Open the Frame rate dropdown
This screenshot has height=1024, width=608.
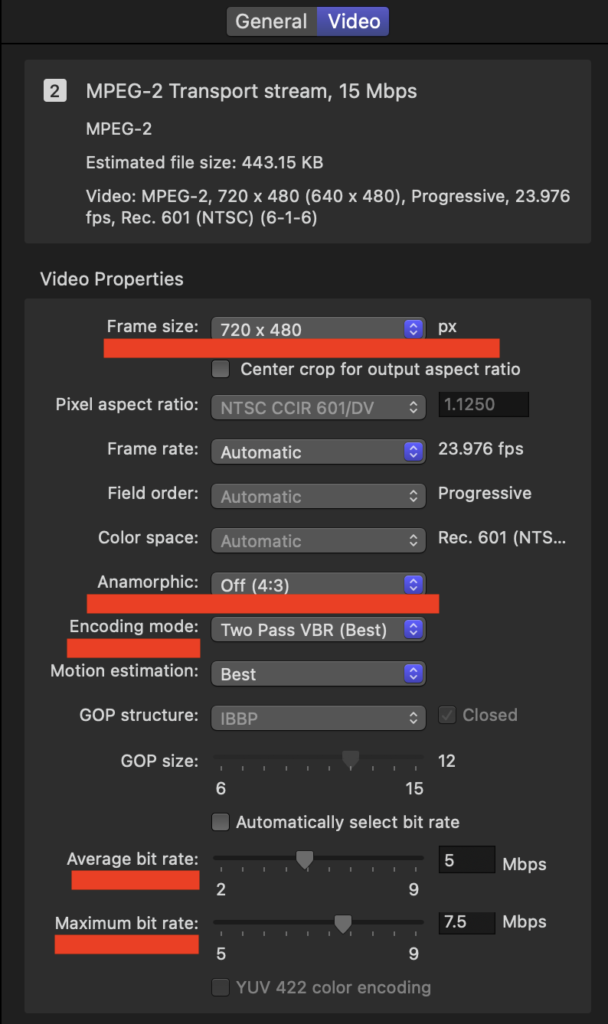tap(318, 452)
